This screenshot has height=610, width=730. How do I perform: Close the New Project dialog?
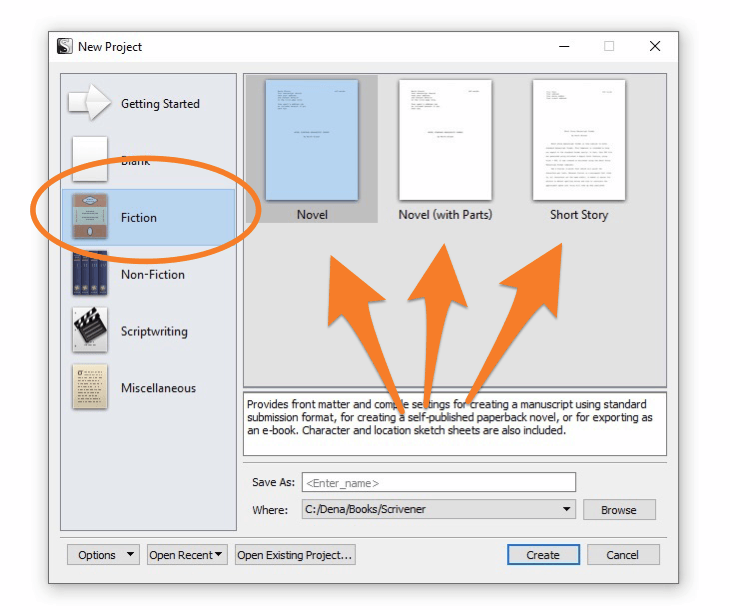click(655, 46)
